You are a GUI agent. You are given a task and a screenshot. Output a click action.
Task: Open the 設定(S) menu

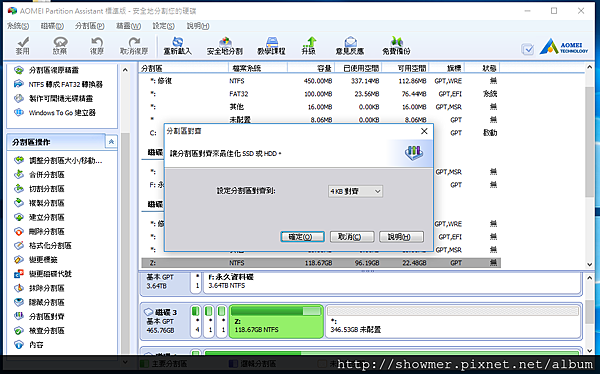(x=164, y=26)
